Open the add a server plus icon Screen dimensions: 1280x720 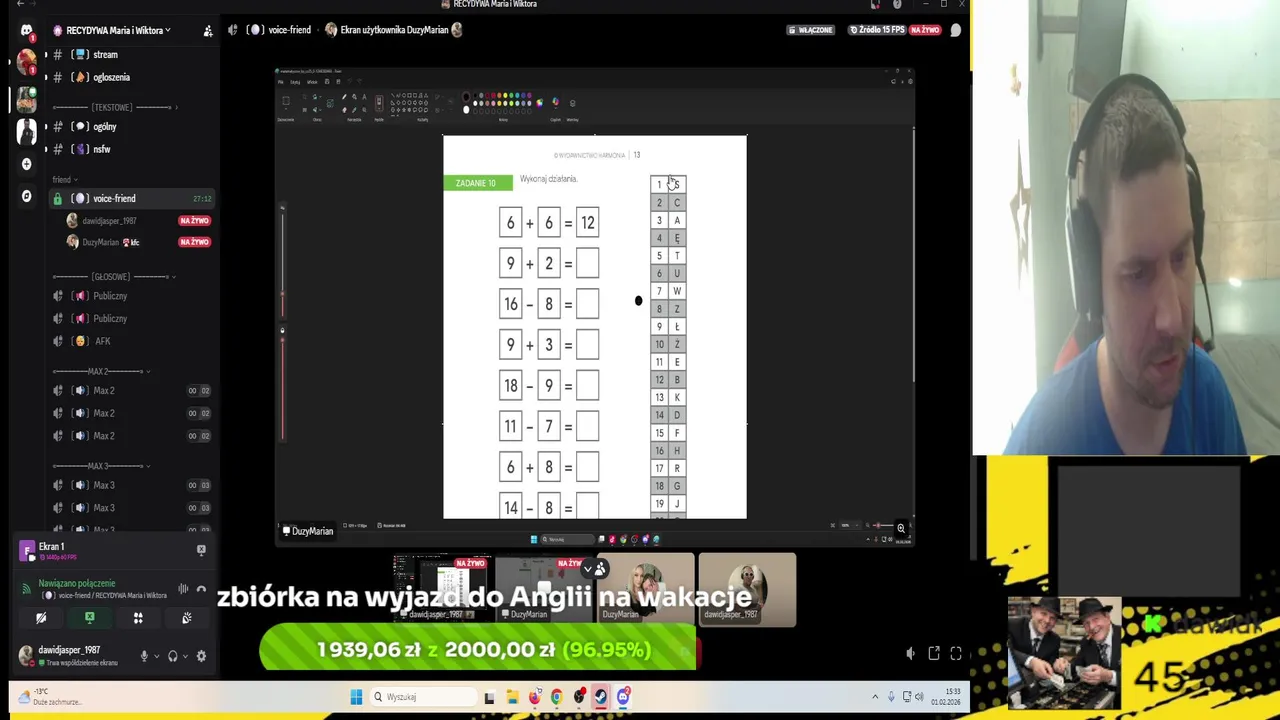27,164
